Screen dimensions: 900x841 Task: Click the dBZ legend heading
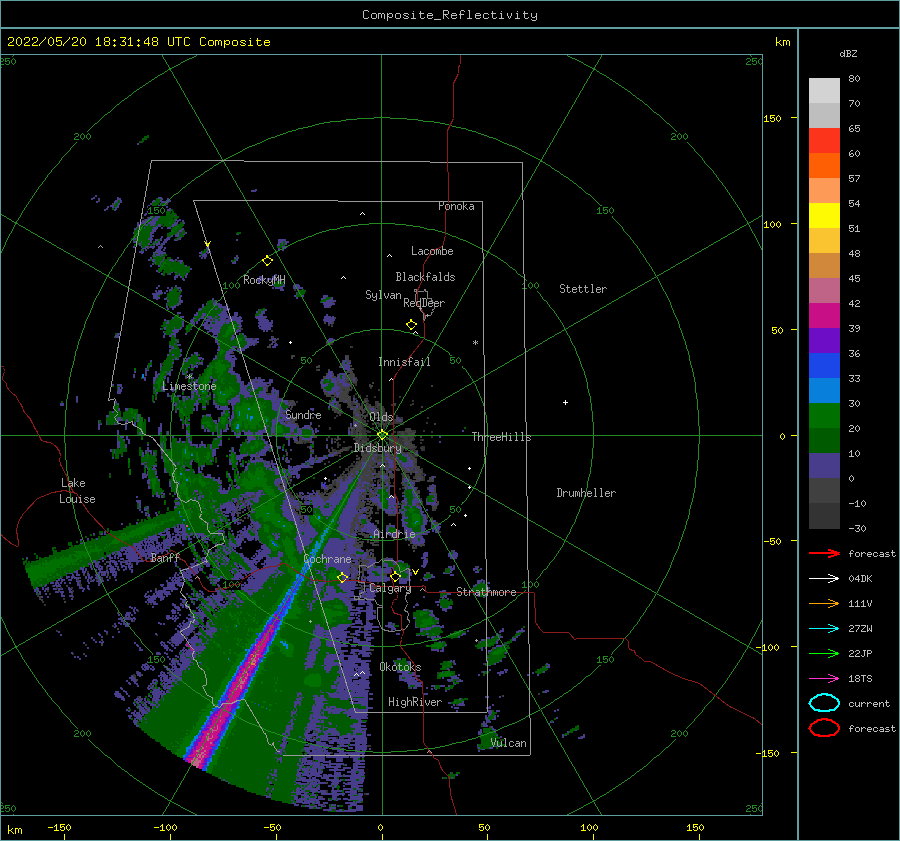pos(848,53)
